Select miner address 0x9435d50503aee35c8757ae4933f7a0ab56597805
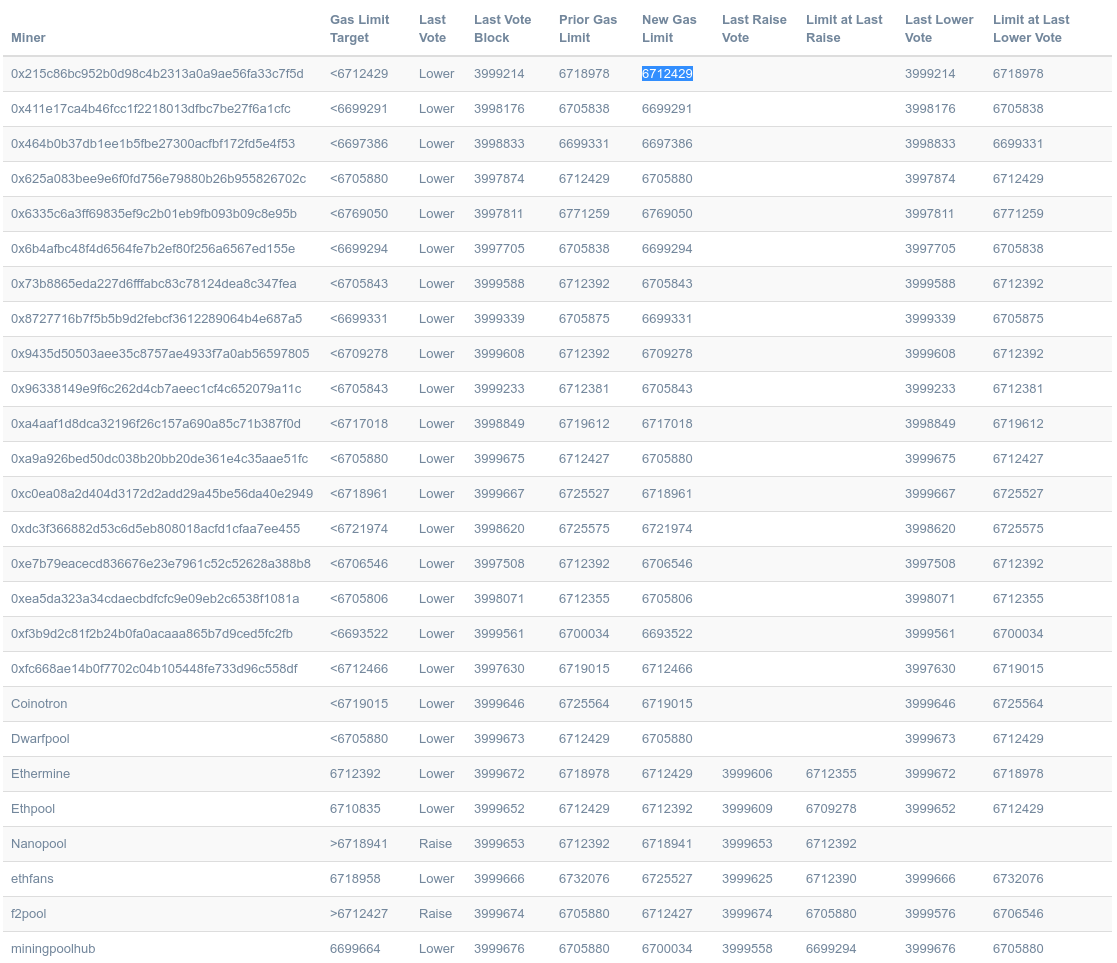 pos(160,353)
